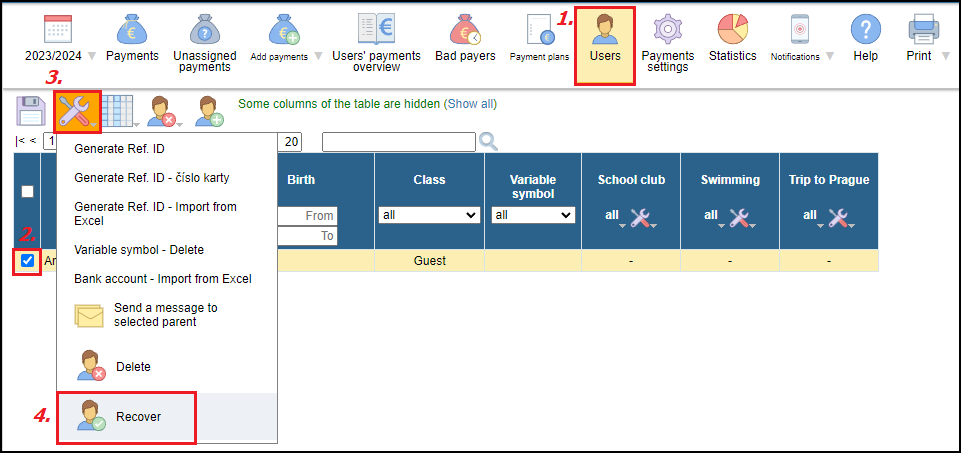Open the Variable symbol filter dropdown
Image resolution: width=961 pixels, height=453 pixels.
click(x=533, y=215)
